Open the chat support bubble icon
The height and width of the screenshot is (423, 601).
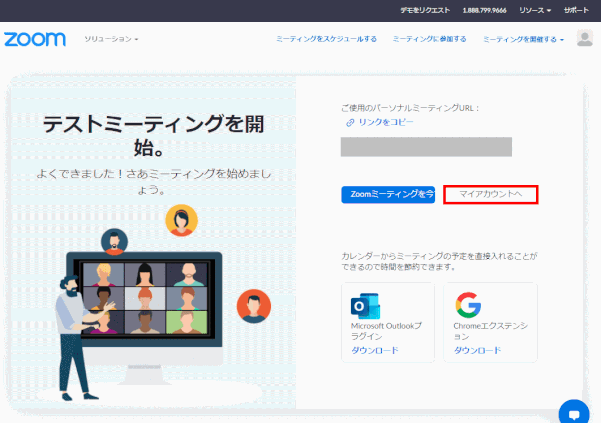(574, 413)
